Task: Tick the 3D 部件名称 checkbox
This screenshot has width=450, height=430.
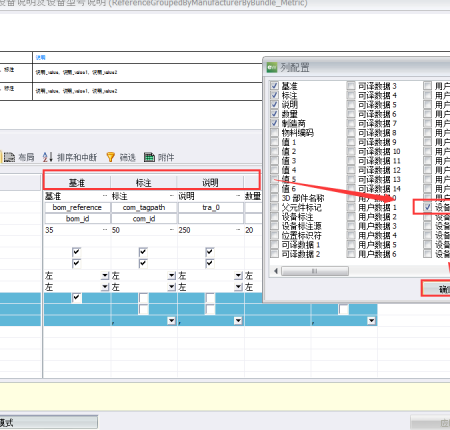Action: [x=274, y=198]
